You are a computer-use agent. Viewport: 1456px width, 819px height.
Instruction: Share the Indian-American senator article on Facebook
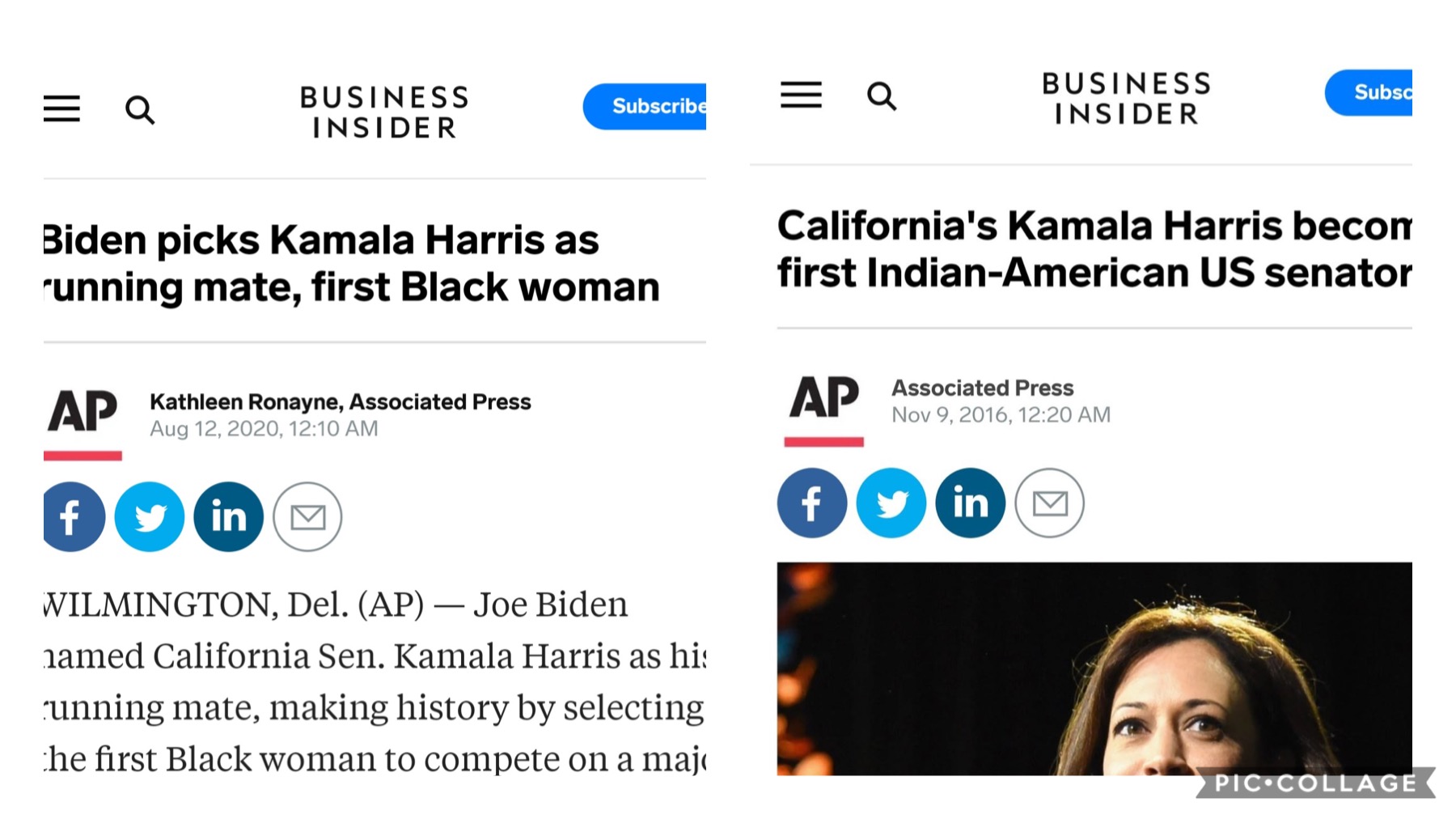[812, 503]
